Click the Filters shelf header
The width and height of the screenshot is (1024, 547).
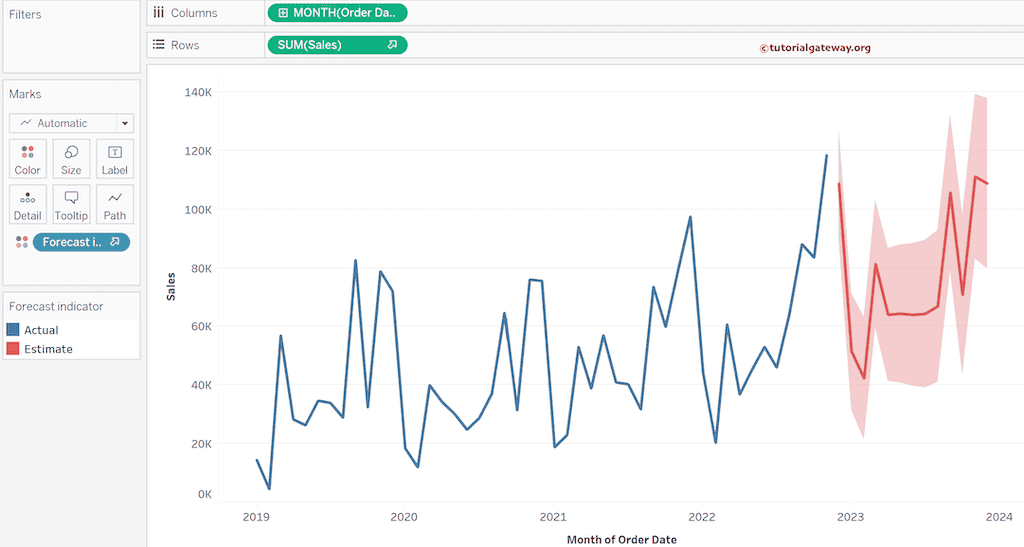(x=25, y=15)
